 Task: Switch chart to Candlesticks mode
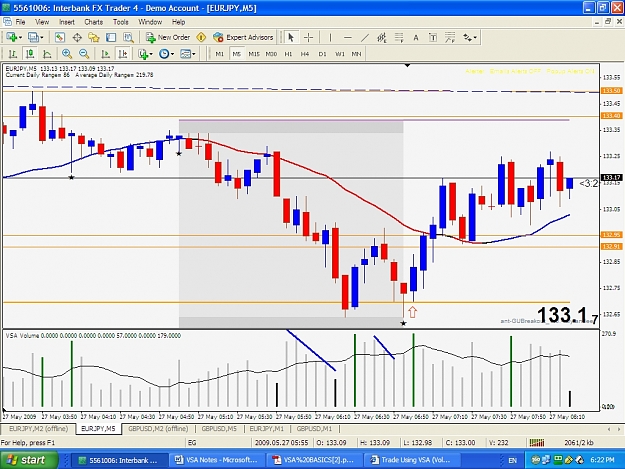pos(30,54)
